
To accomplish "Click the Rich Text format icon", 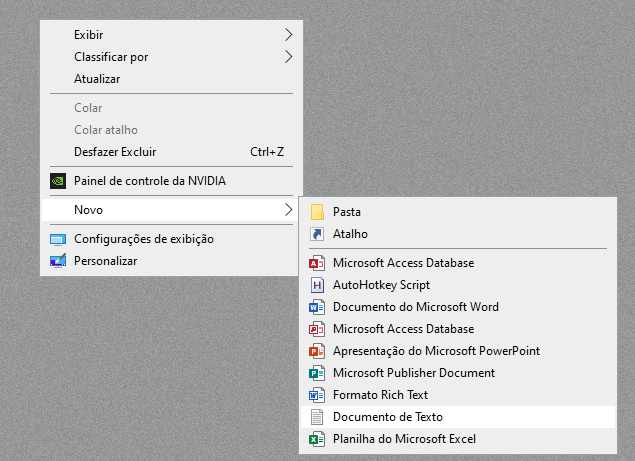I will click(x=317, y=395).
